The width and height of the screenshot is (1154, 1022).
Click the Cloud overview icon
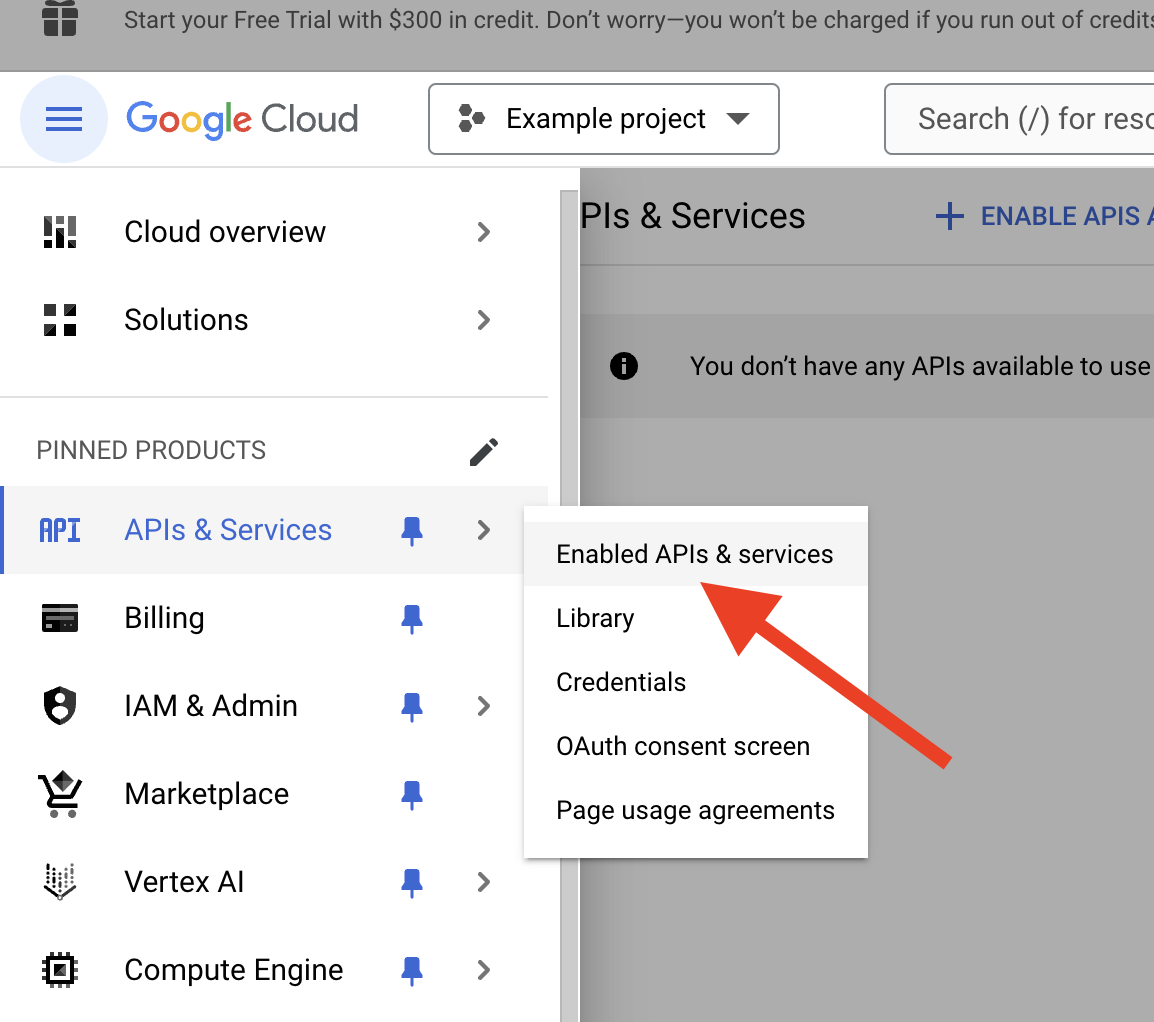[60, 232]
